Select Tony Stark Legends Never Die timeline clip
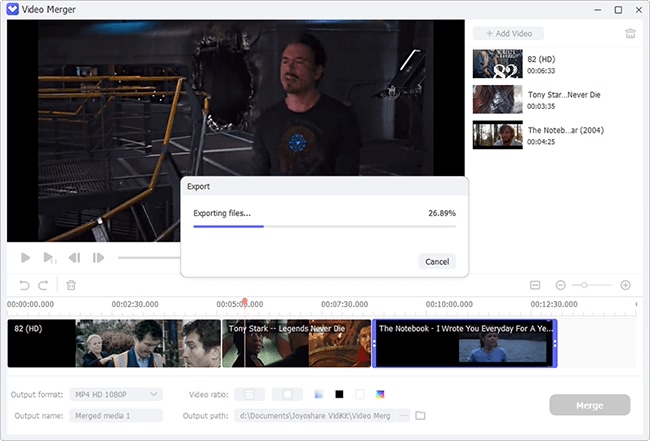650x441 pixels. (x=296, y=343)
